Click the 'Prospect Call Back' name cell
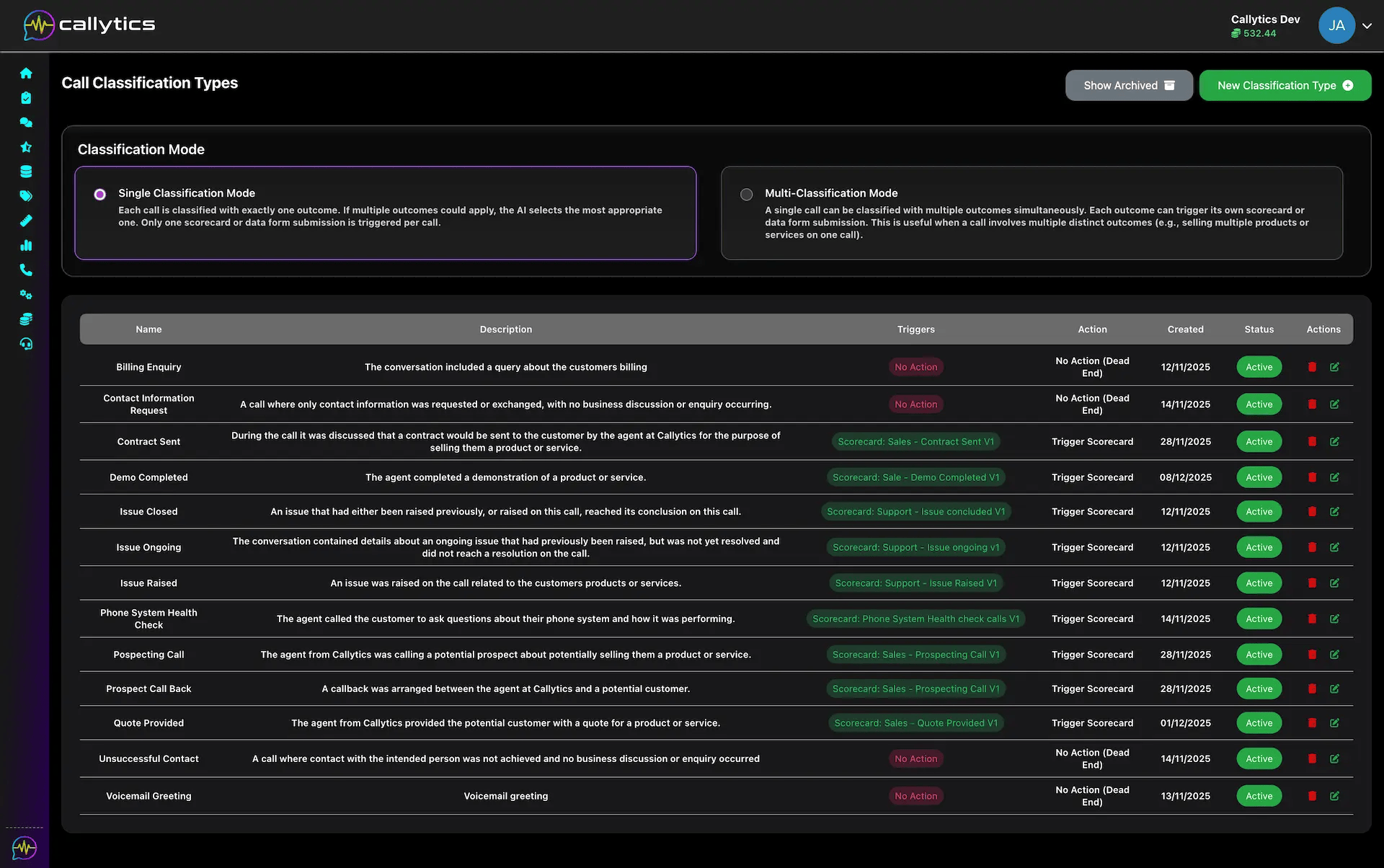The width and height of the screenshot is (1384, 868). click(148, 688)
